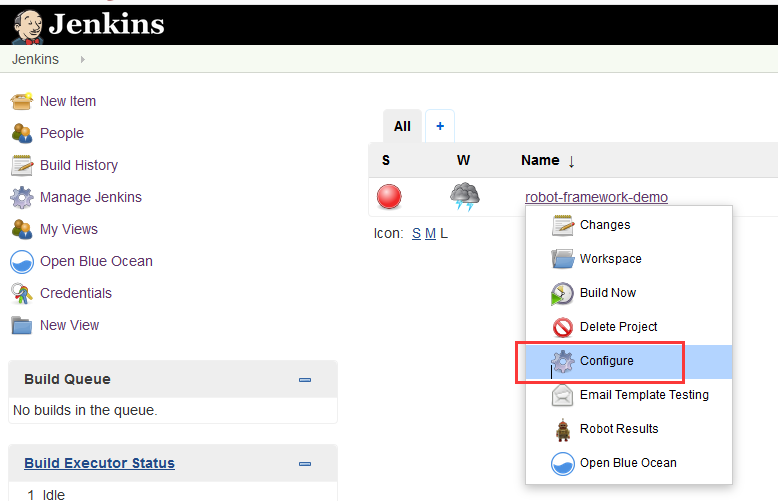Click the Email Template Testing envelope icon
This screenshot has height=501, width=778.
pyautogui.click(x=563, y=395)
